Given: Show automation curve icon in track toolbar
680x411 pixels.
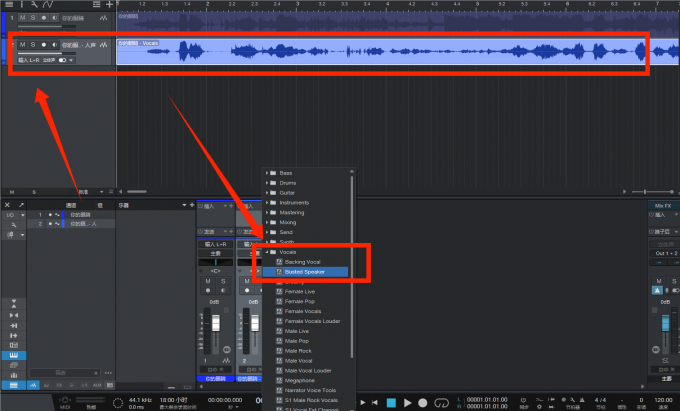Looking at the screenshot, I should tap(48, 4).
